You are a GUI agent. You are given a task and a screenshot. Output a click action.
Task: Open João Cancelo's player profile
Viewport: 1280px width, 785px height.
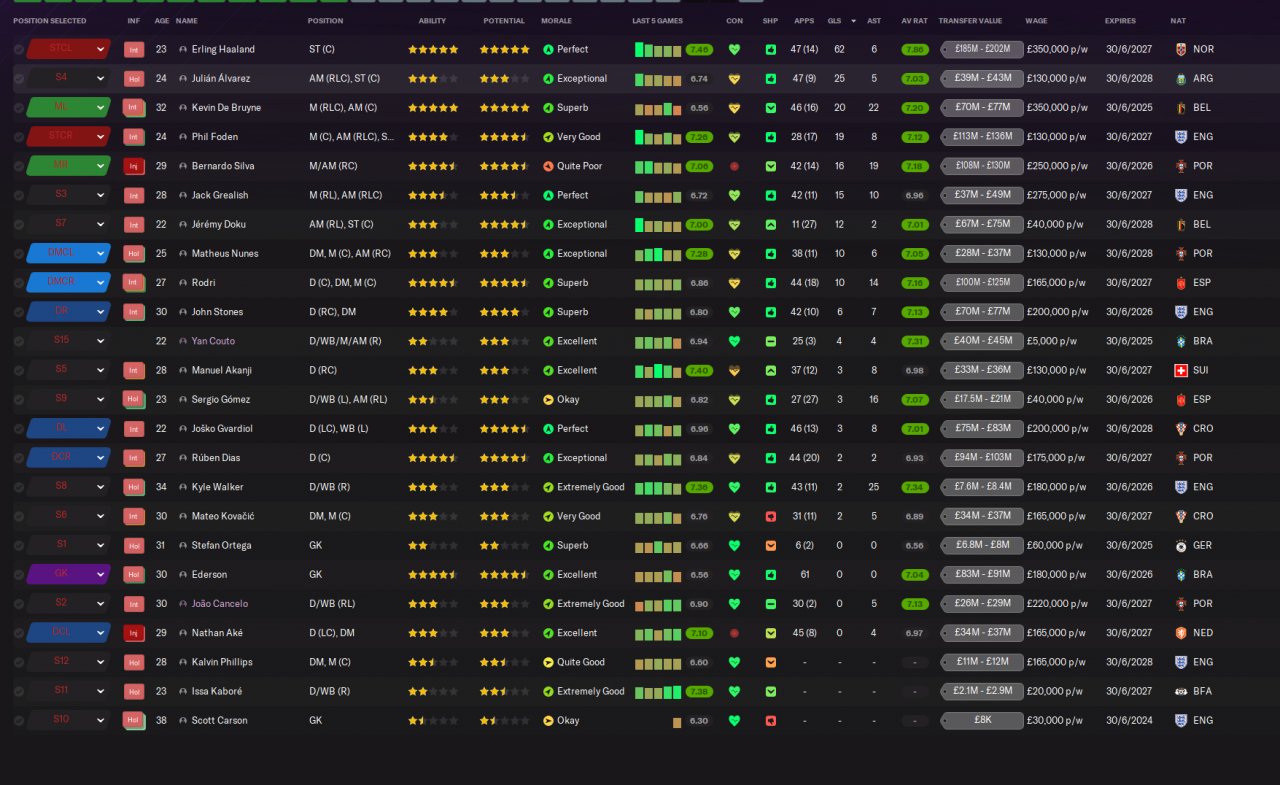point(220,604)
